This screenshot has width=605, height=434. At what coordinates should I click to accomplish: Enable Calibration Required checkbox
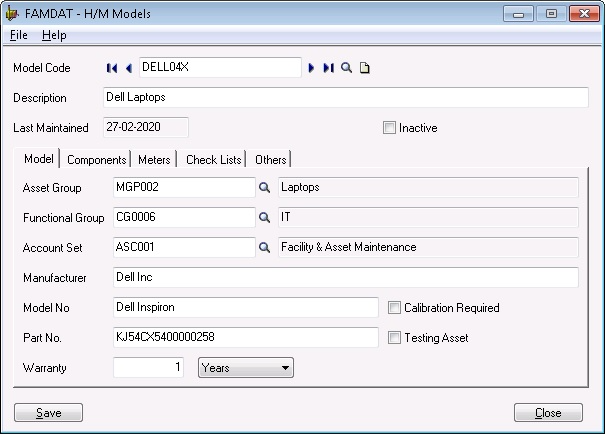[394, 307]
